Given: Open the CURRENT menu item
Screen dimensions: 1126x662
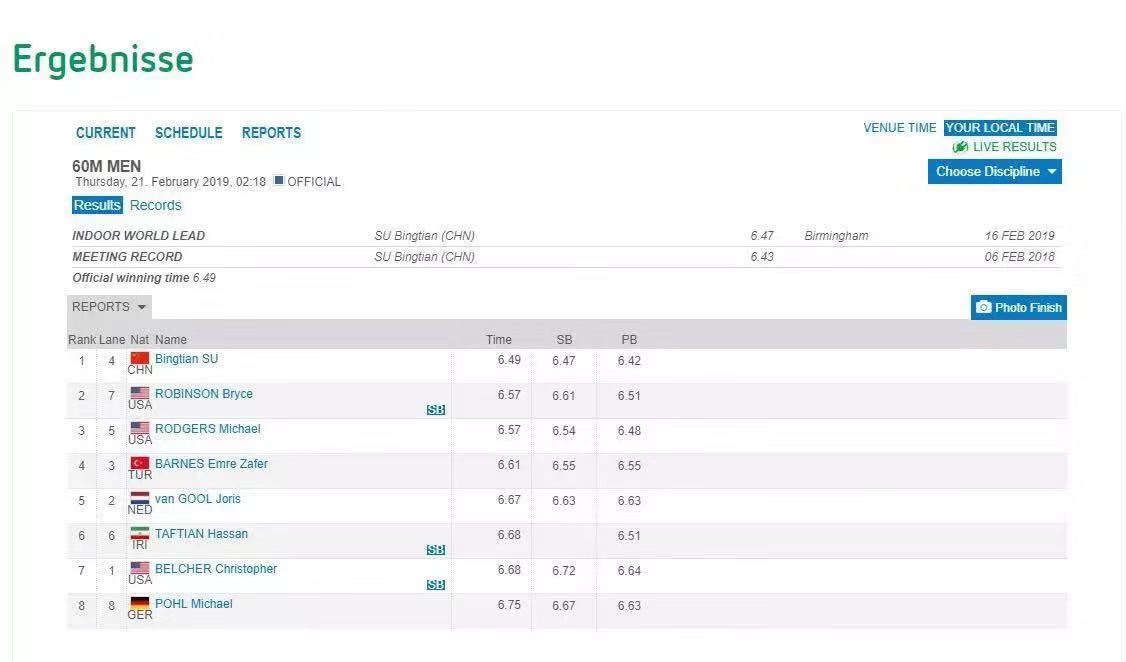Looking at the screenshot, I should point(106,133).
